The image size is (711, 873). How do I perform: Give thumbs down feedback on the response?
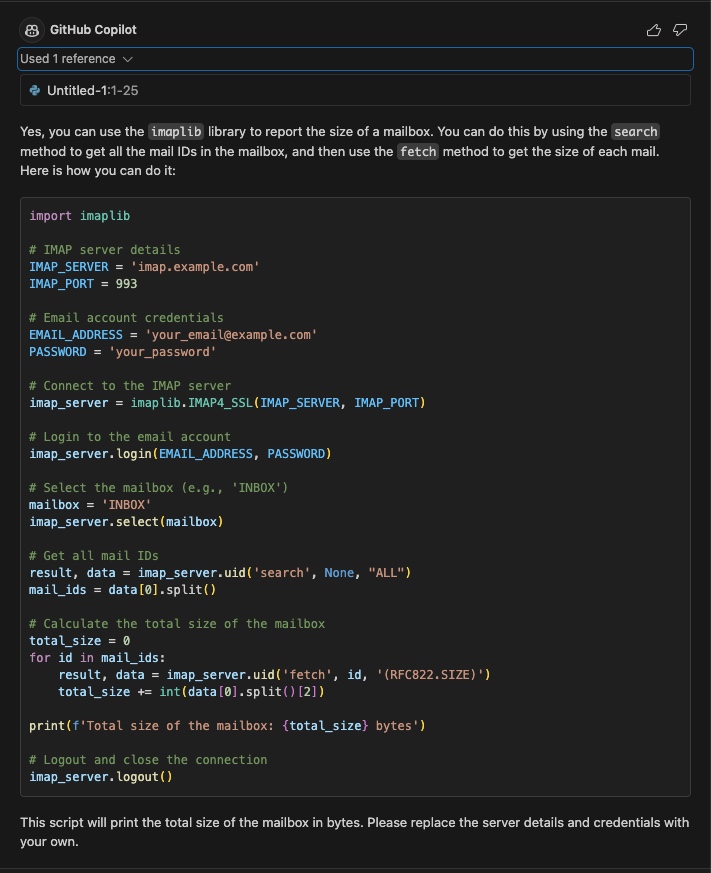[680, 30]
